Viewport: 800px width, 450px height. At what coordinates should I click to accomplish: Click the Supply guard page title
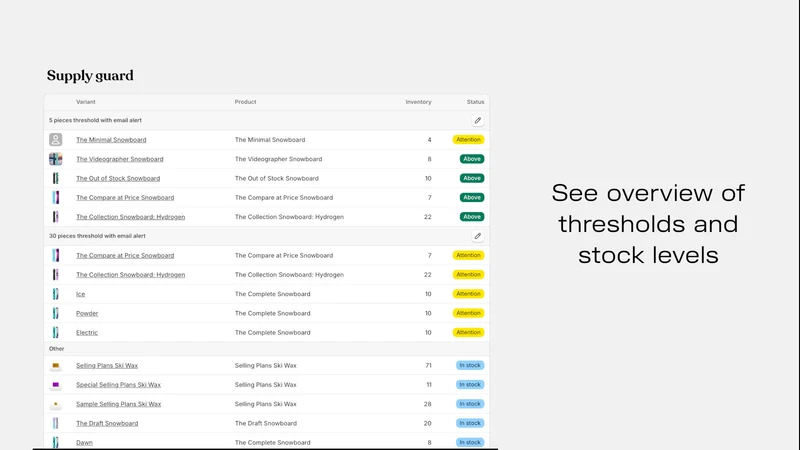[x=90, y=76]
